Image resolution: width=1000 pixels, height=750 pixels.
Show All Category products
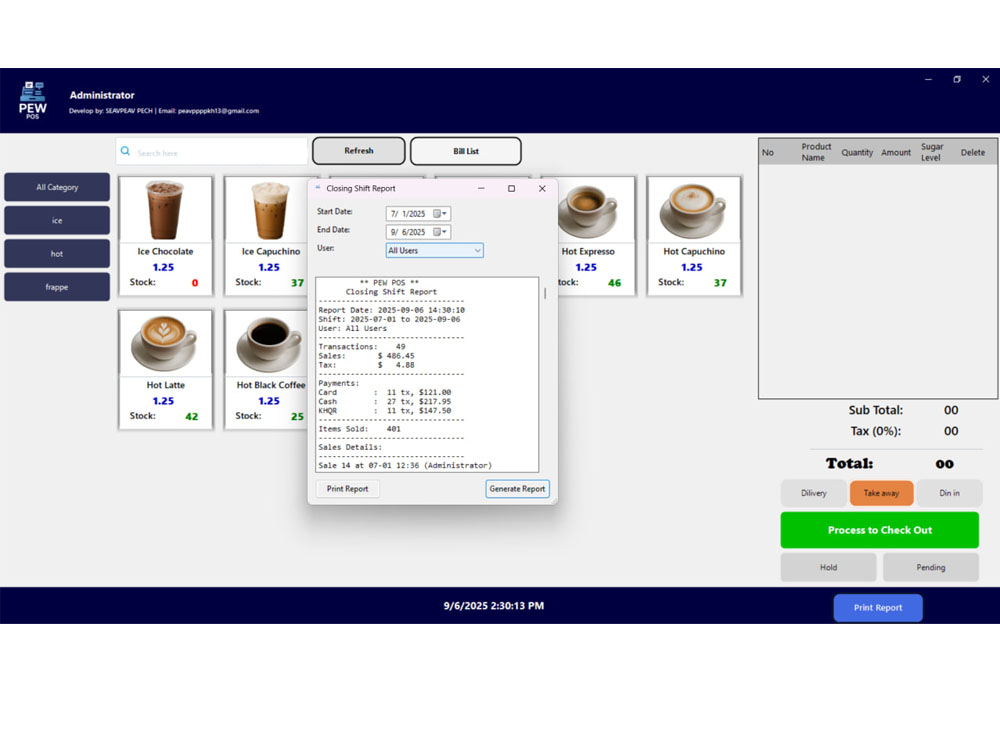coord(57,187)
